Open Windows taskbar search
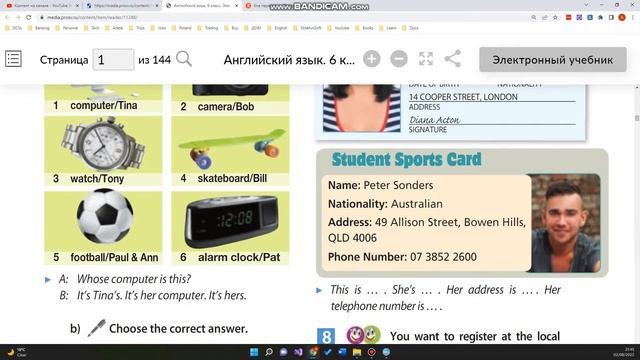Screen dimensions: 640x360 pyautogui.click(x=269, y=352)
